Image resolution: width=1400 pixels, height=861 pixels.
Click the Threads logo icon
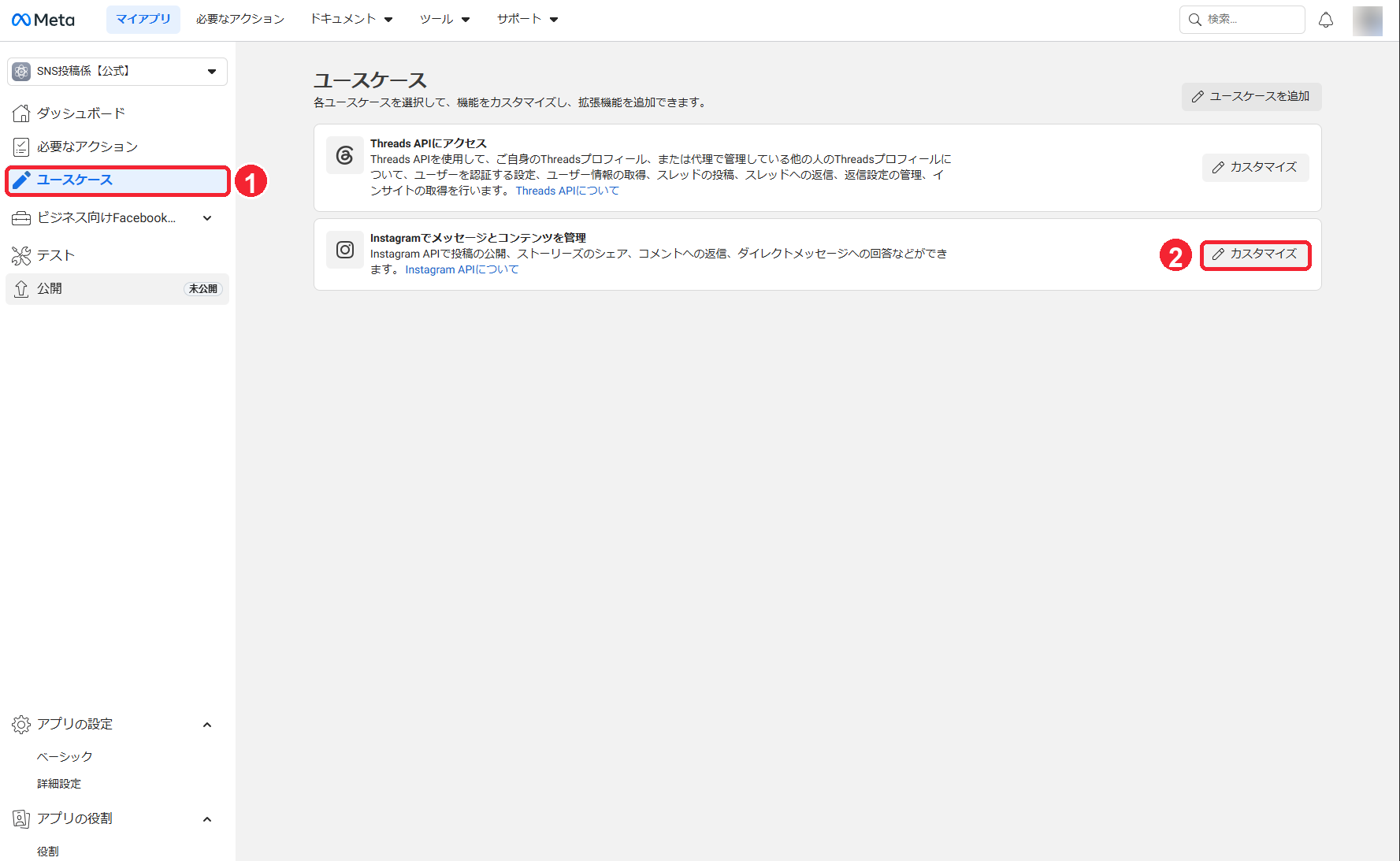pos(345,155)
